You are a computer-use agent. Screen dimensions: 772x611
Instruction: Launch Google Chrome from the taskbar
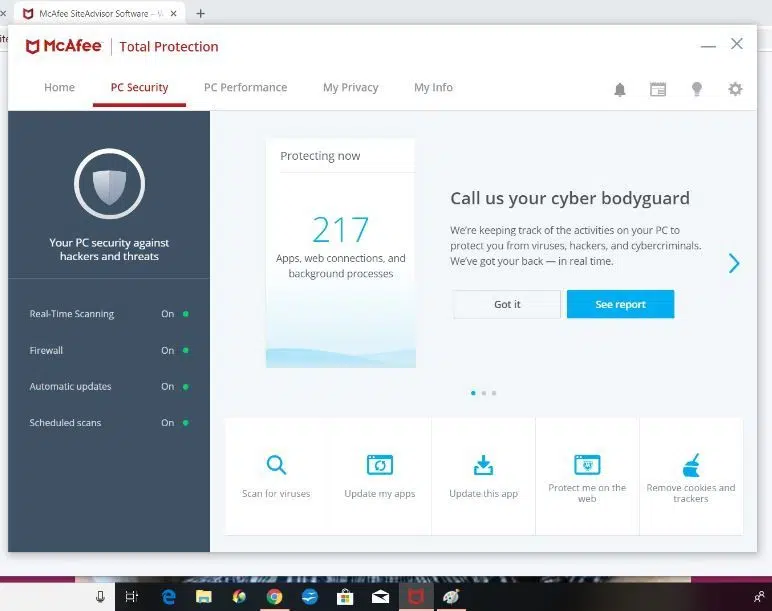tap(274, 597)
